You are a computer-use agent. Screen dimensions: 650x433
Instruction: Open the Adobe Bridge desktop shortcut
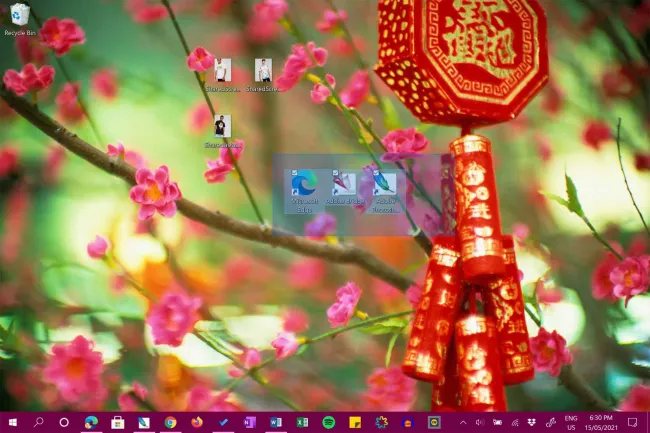pos(344,185)
